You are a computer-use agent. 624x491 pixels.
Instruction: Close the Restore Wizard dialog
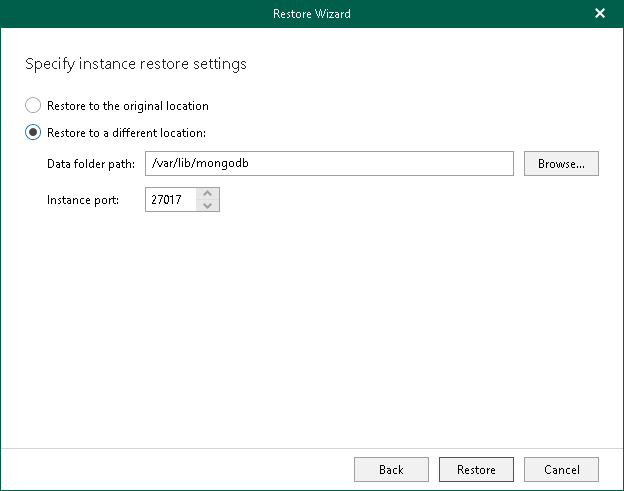(599, 14)
